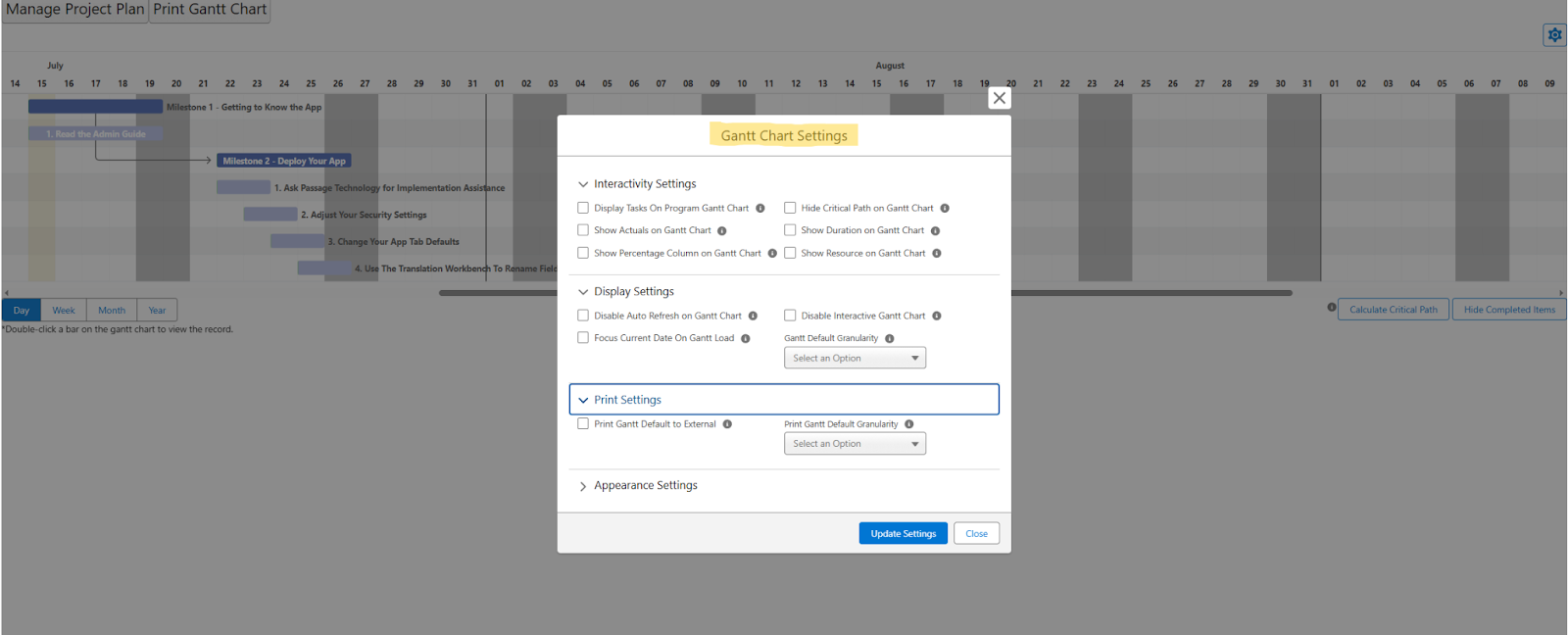Check Hide Critical Path on Gantt Chart
The image size is (1568, 635).
(x=790, y=208)
